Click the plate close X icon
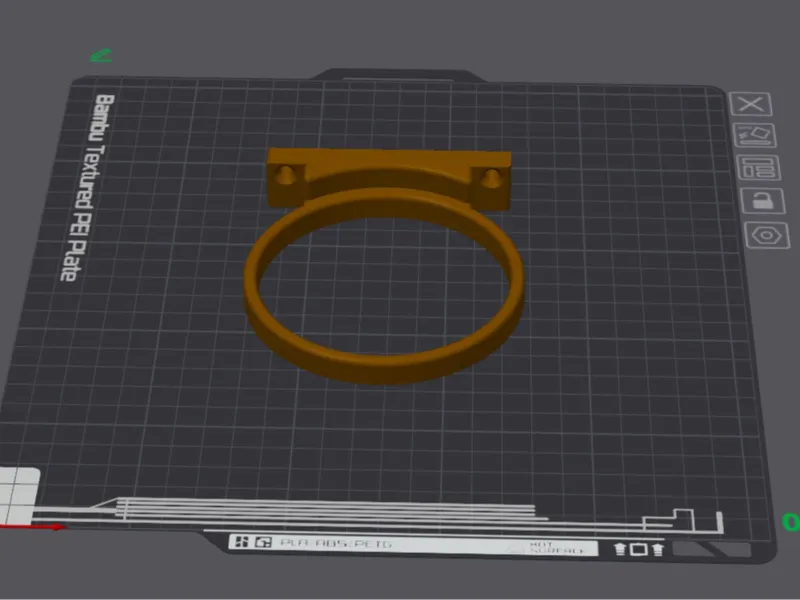Screen dimensions: 800x600 point(751,105)
